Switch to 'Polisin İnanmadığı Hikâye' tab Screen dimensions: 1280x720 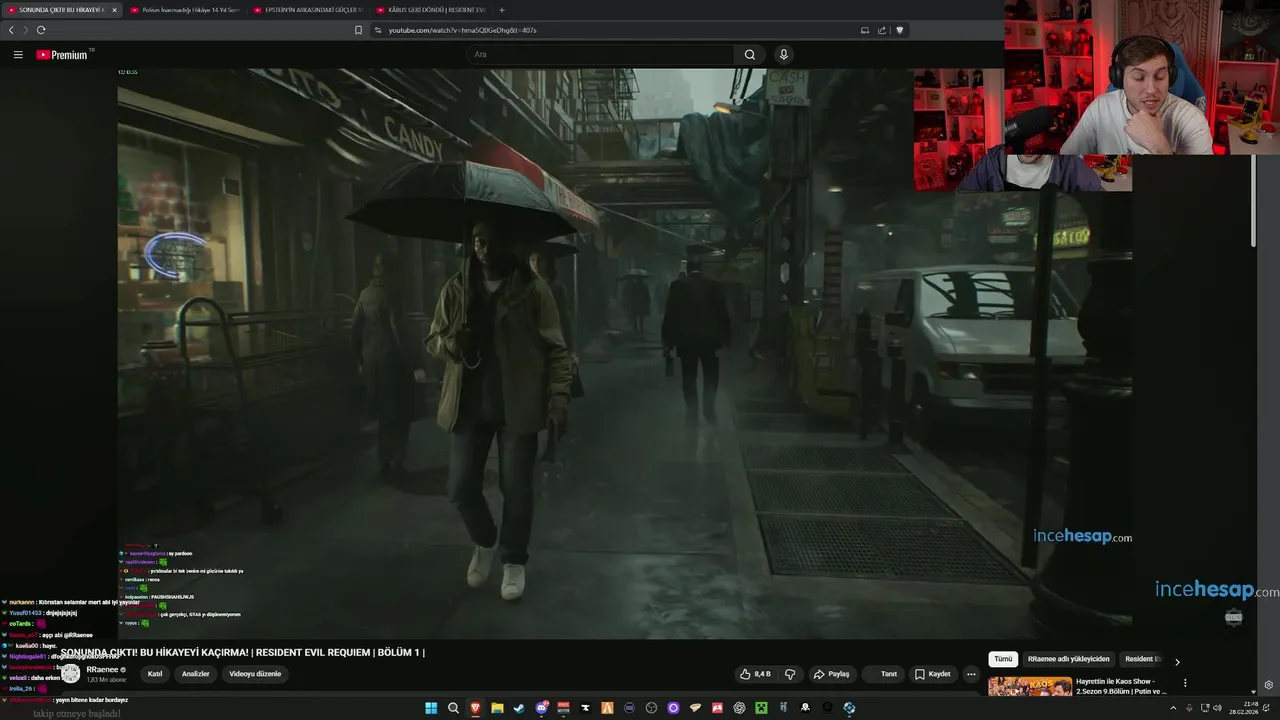(x=185, y=10)
